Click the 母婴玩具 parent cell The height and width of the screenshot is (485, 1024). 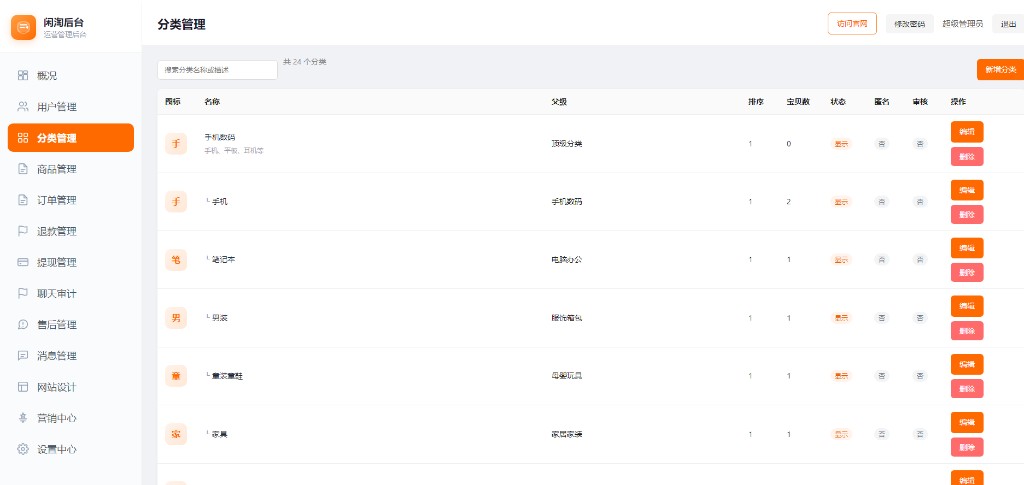point(566,376)
